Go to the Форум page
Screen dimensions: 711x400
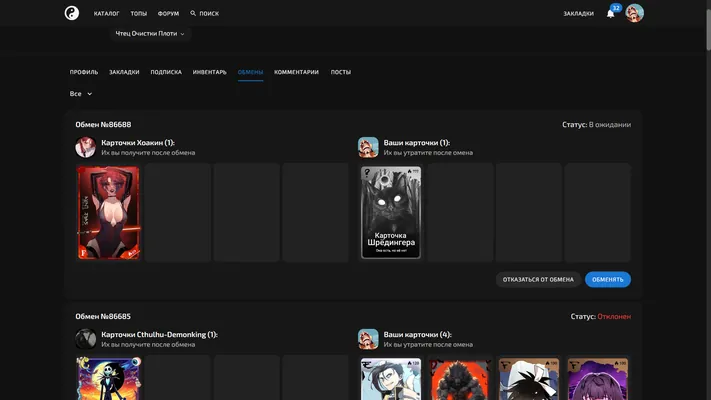tap(168, 14)
